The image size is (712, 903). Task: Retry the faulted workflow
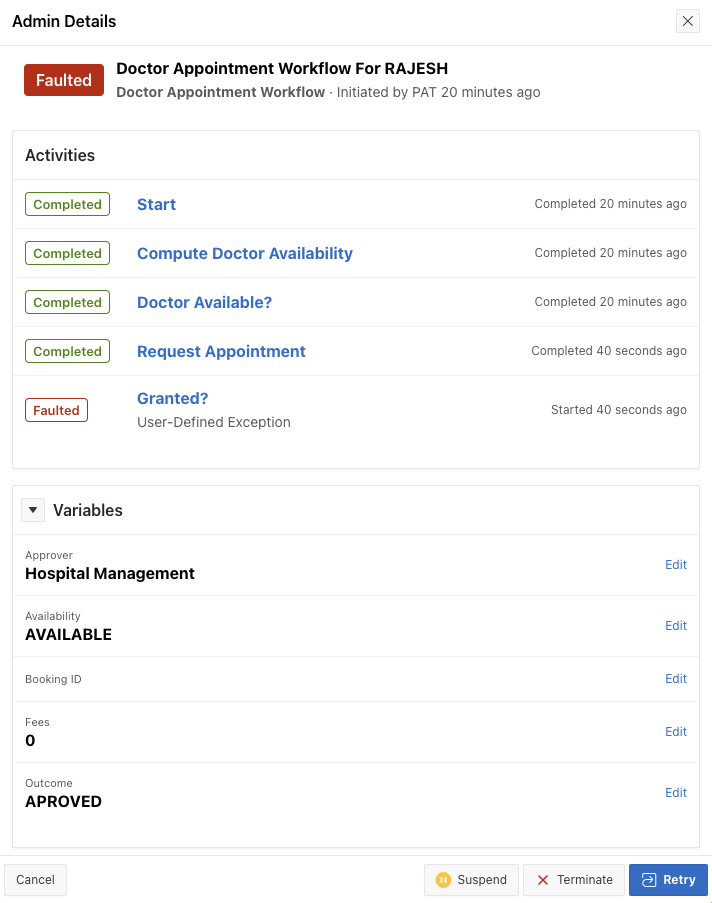pos(668,880)
